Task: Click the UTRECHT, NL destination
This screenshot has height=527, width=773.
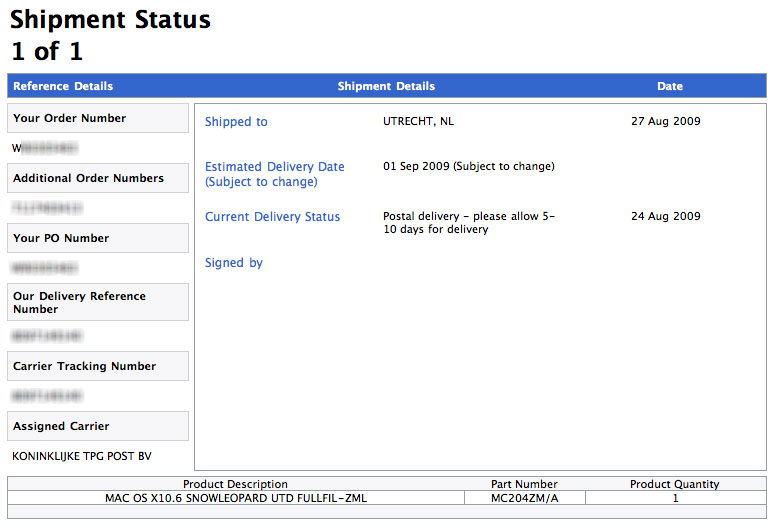Action: [419, 121]
